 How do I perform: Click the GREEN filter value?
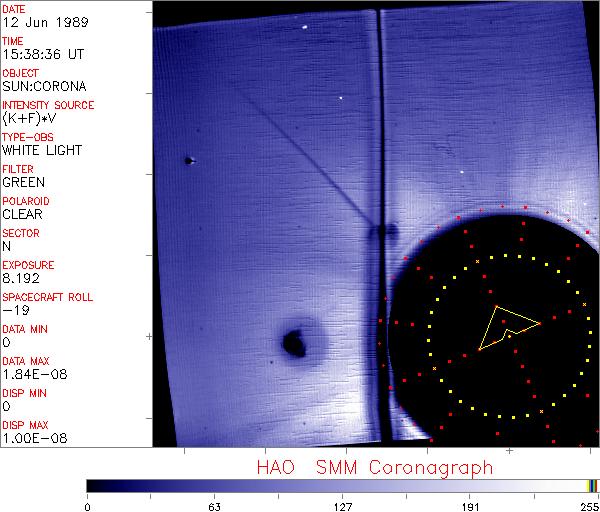click(23, 183)
